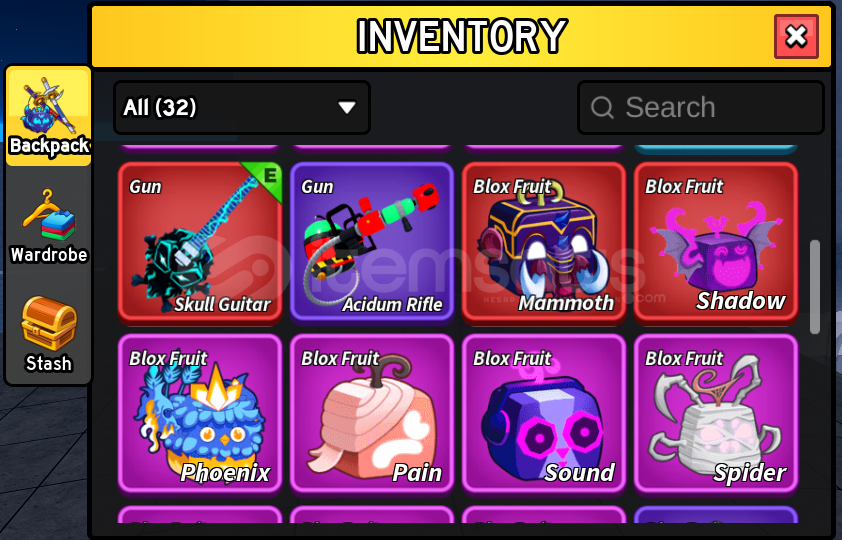
Task: Choose the Pain Blox Fruit
Action: [x=372, y=413]
